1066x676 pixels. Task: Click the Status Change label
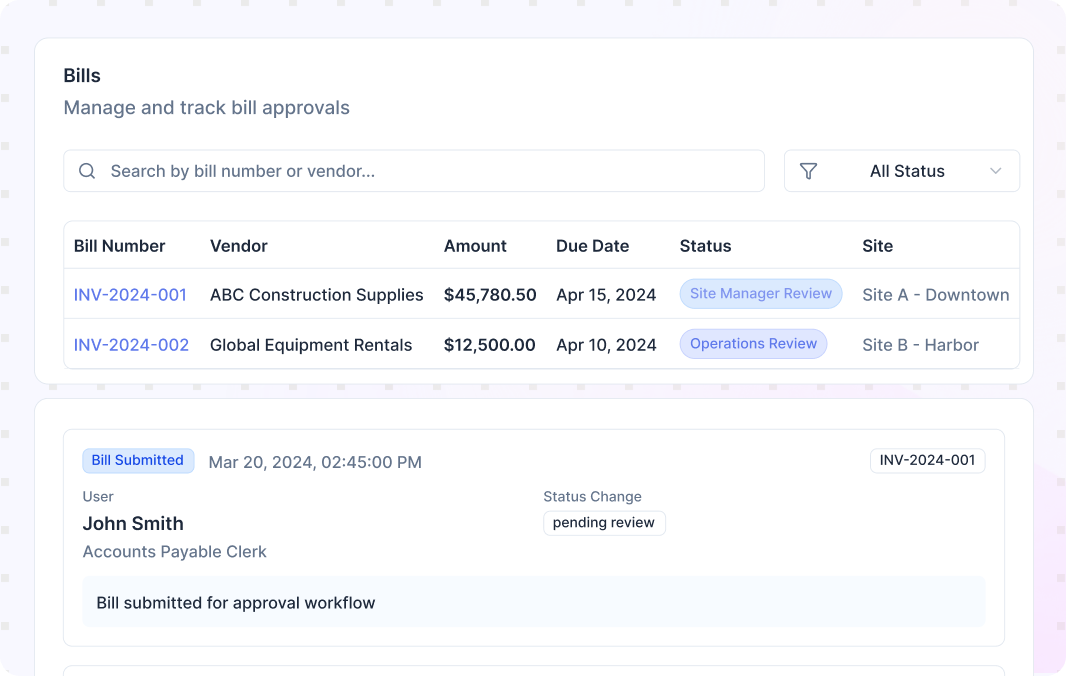pyautogui.click(x=592, y=496)
